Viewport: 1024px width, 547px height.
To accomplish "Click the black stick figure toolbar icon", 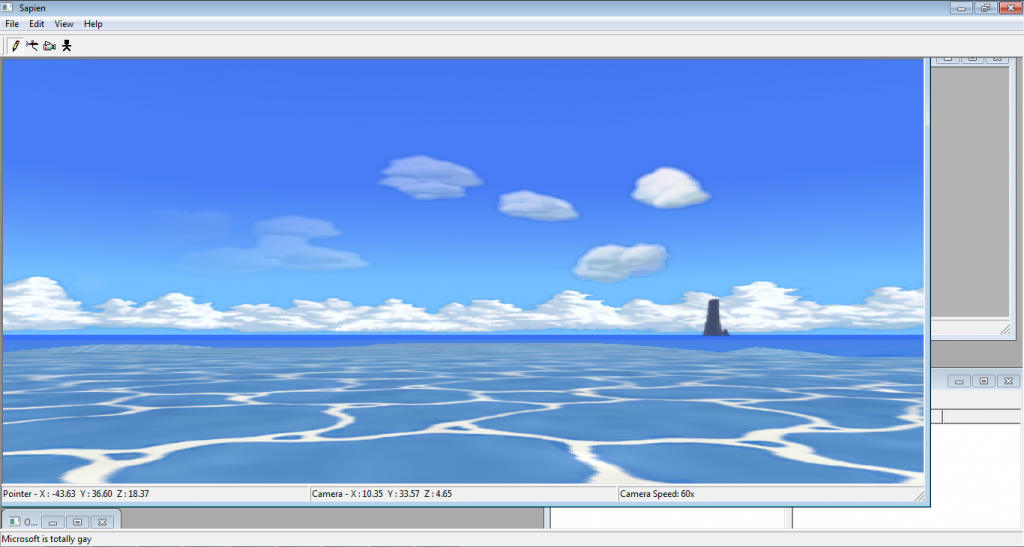I will pos(67,46).
